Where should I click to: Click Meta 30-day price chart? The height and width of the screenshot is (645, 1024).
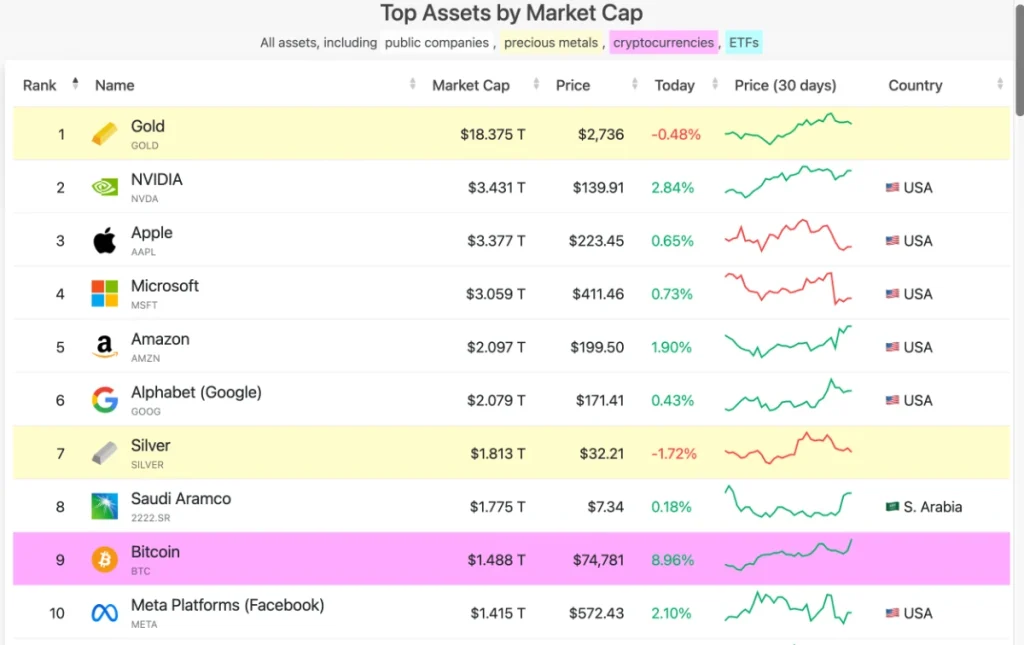tap(788, 608)
